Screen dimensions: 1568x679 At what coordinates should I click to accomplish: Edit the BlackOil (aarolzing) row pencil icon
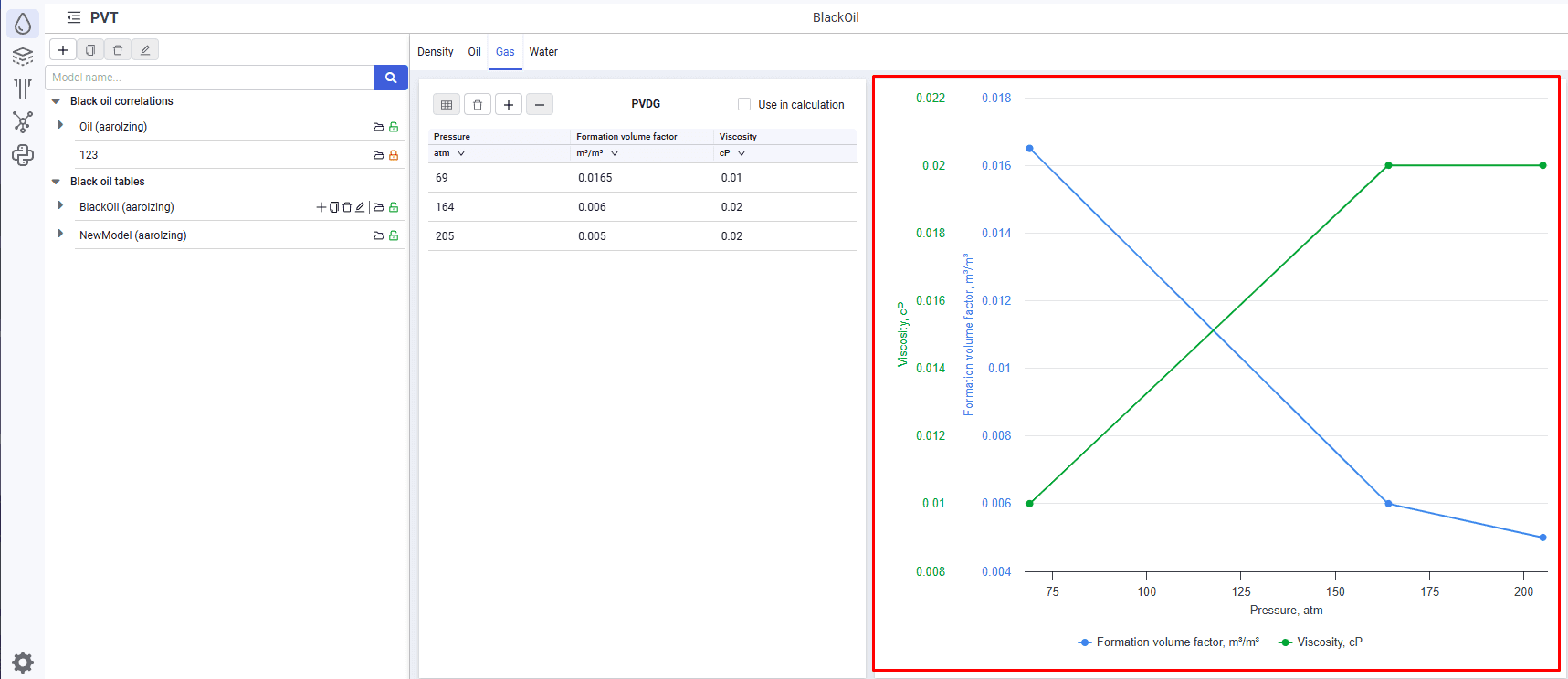pos(360,207)
